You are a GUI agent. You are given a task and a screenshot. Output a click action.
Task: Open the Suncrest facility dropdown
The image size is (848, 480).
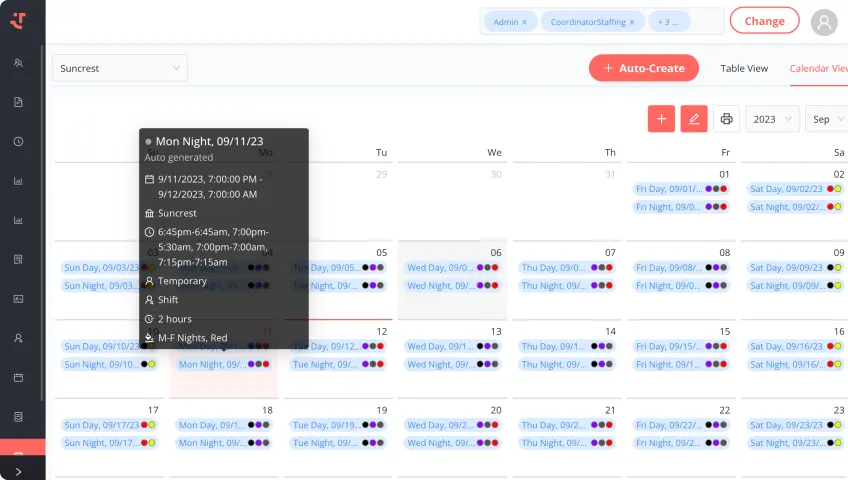pos(120,68)
